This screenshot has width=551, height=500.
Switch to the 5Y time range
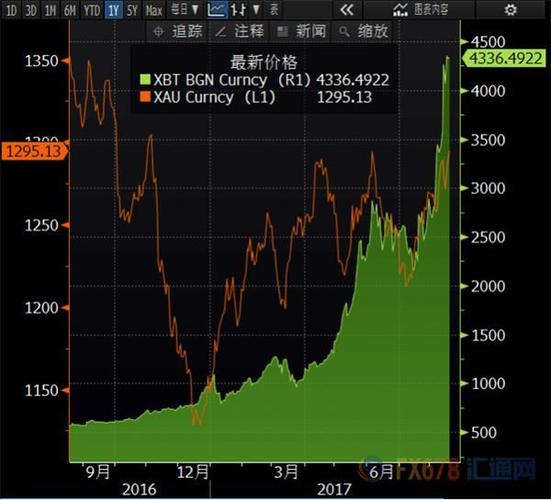[x=132, y=11]
